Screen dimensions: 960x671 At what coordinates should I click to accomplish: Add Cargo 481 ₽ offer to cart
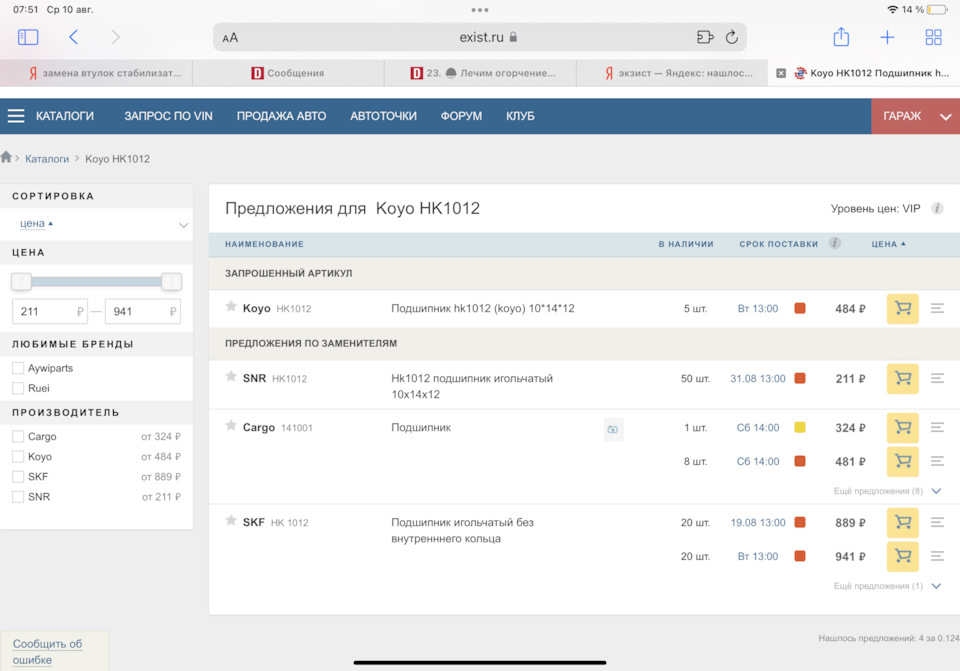[x=902, y=461]
